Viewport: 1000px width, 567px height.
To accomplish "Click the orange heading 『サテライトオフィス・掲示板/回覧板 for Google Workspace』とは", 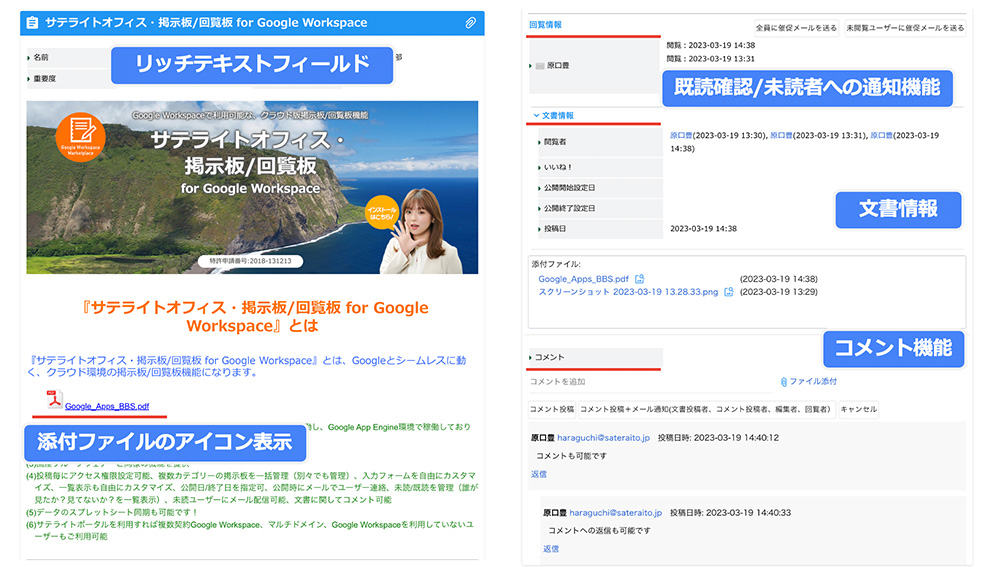I will pyautogui.click(x=255, y=316).
